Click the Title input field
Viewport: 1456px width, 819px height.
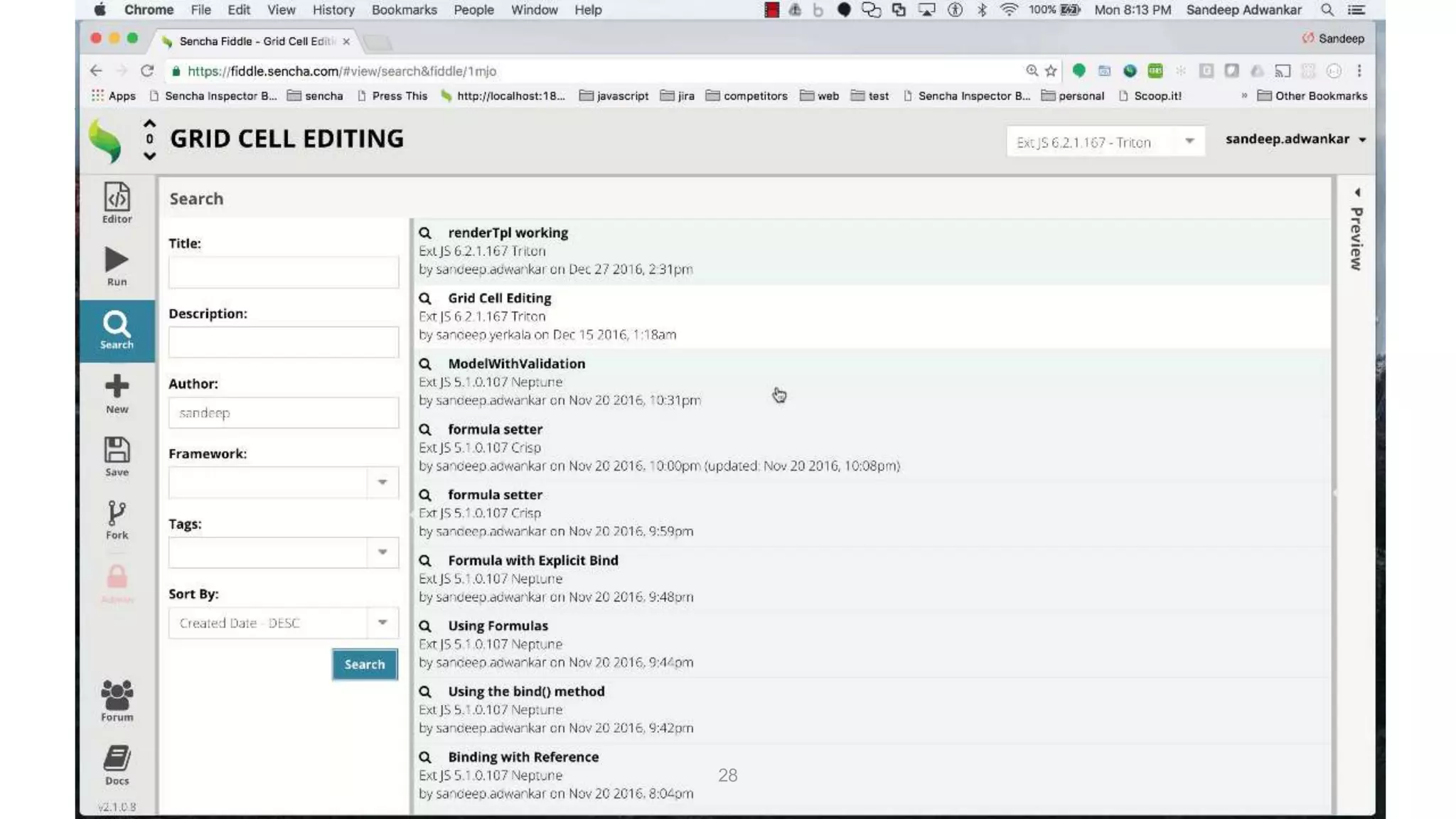[x=284, y=272]
